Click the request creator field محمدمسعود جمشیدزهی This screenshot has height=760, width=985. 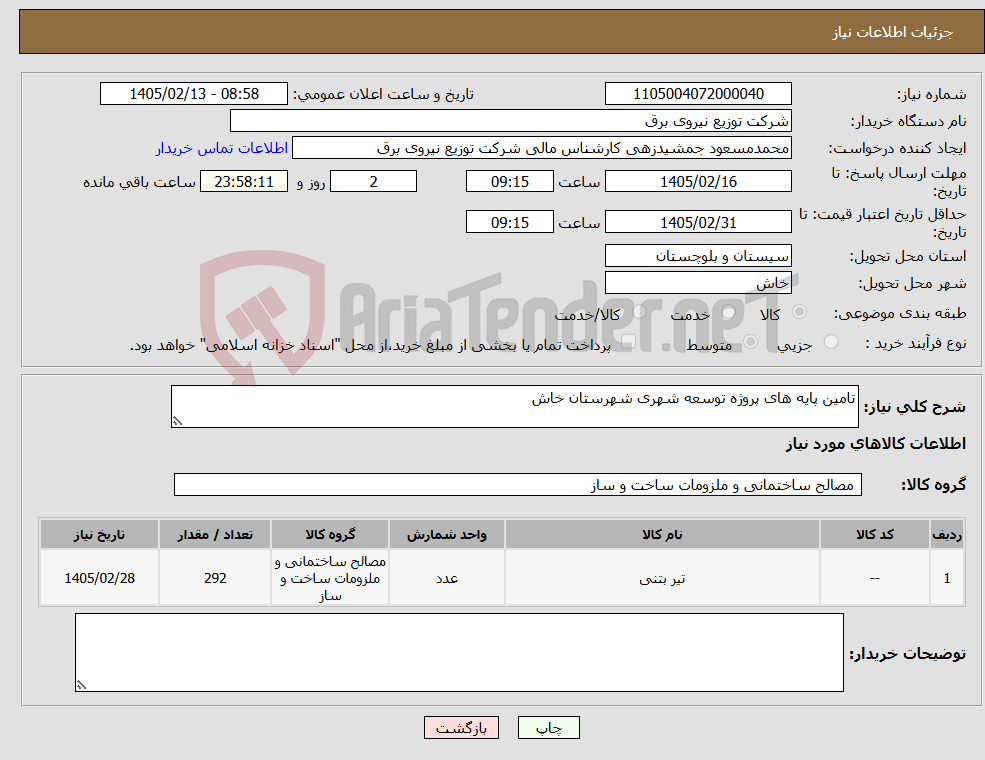[541, 148]
